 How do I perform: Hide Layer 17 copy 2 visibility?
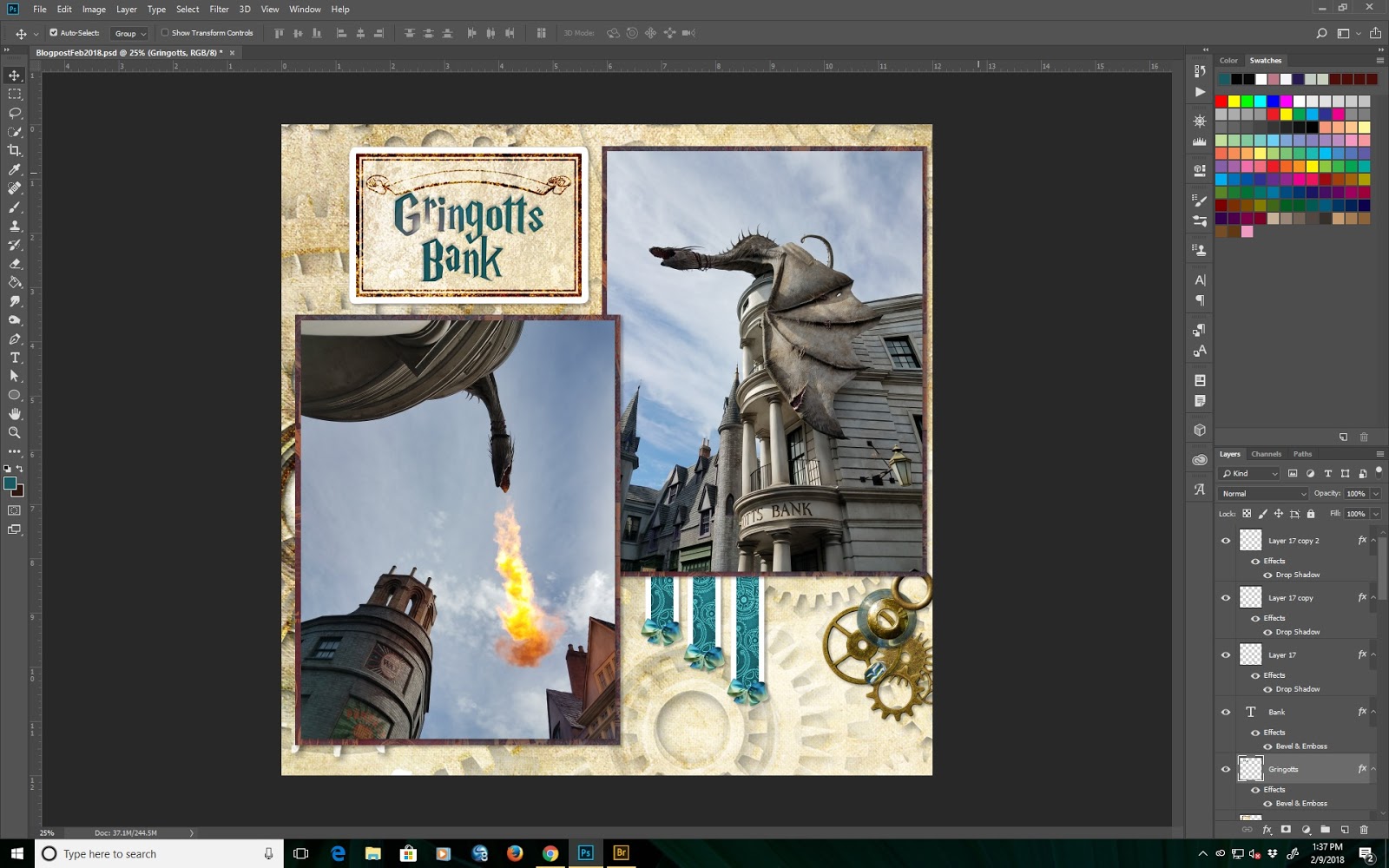pyautogui.click(x=1226, y=541)
